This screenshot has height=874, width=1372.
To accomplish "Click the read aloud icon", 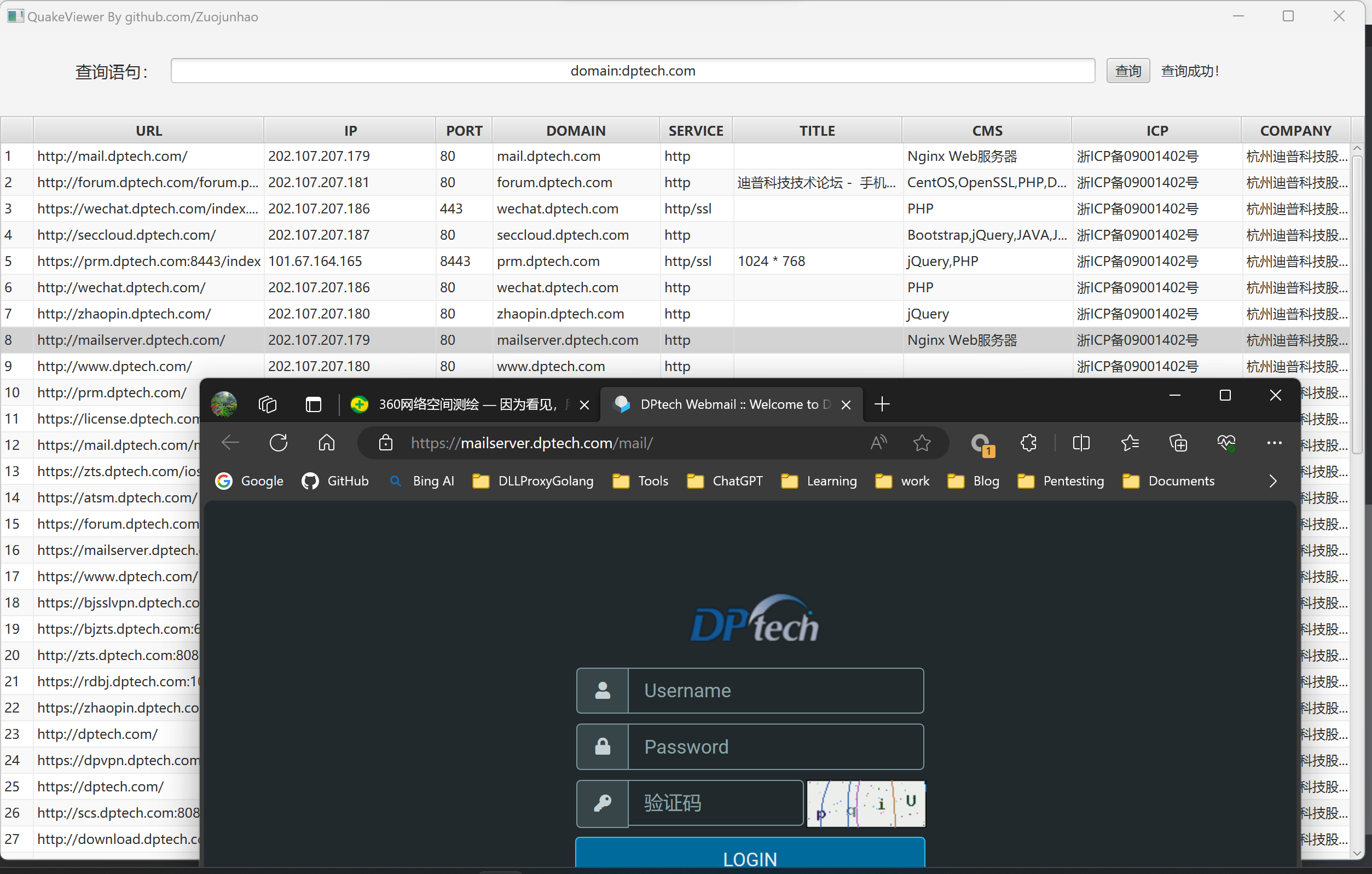I will [878, 443].
